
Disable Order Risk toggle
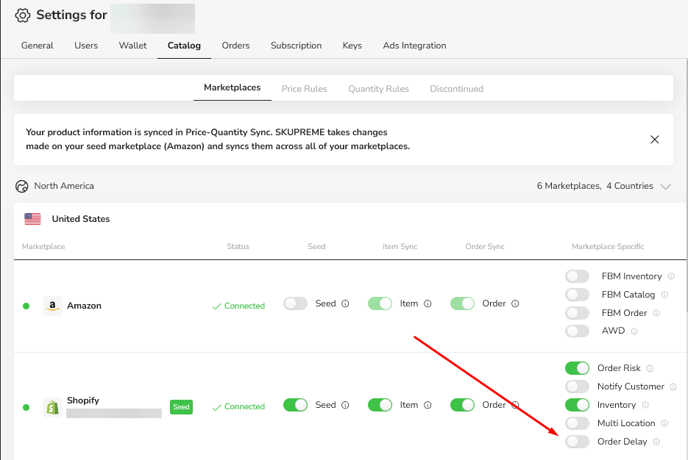pos(577,368)
